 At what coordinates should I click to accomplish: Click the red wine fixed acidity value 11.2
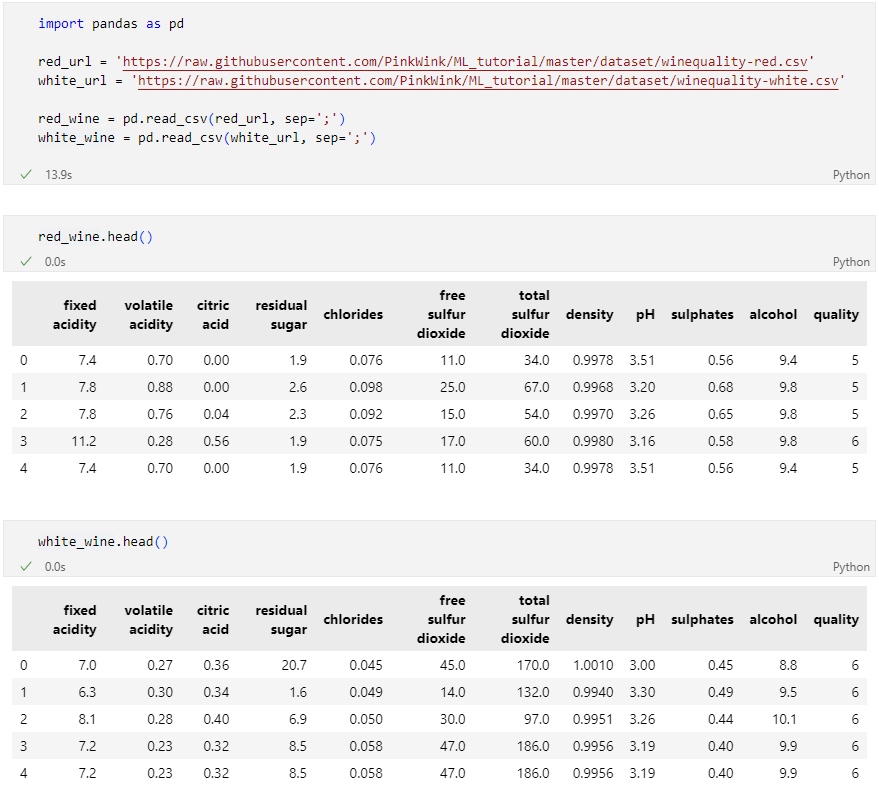[x=84, y=441]
